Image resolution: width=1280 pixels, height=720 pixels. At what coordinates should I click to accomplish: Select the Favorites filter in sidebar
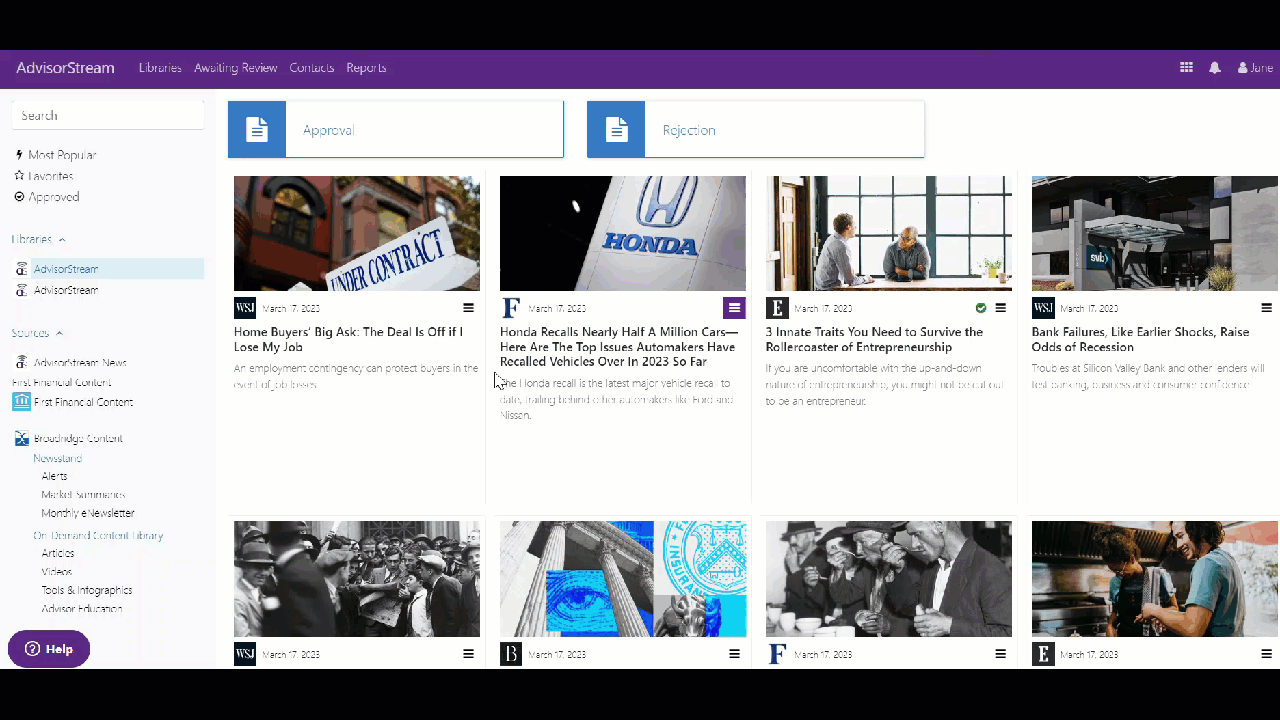(44, 176)
